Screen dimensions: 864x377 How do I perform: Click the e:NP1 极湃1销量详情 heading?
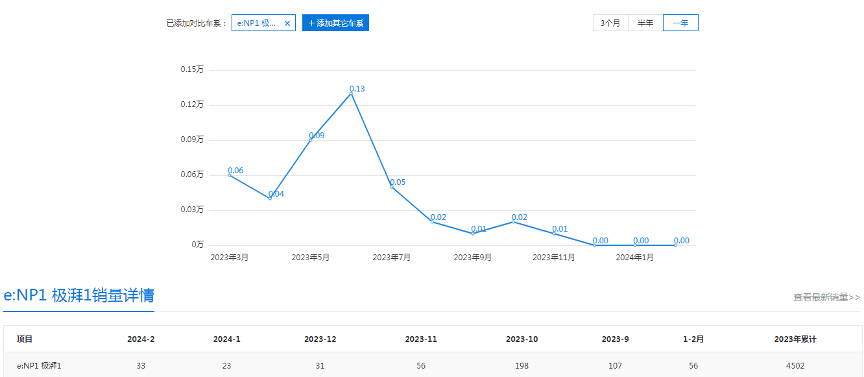79,296
